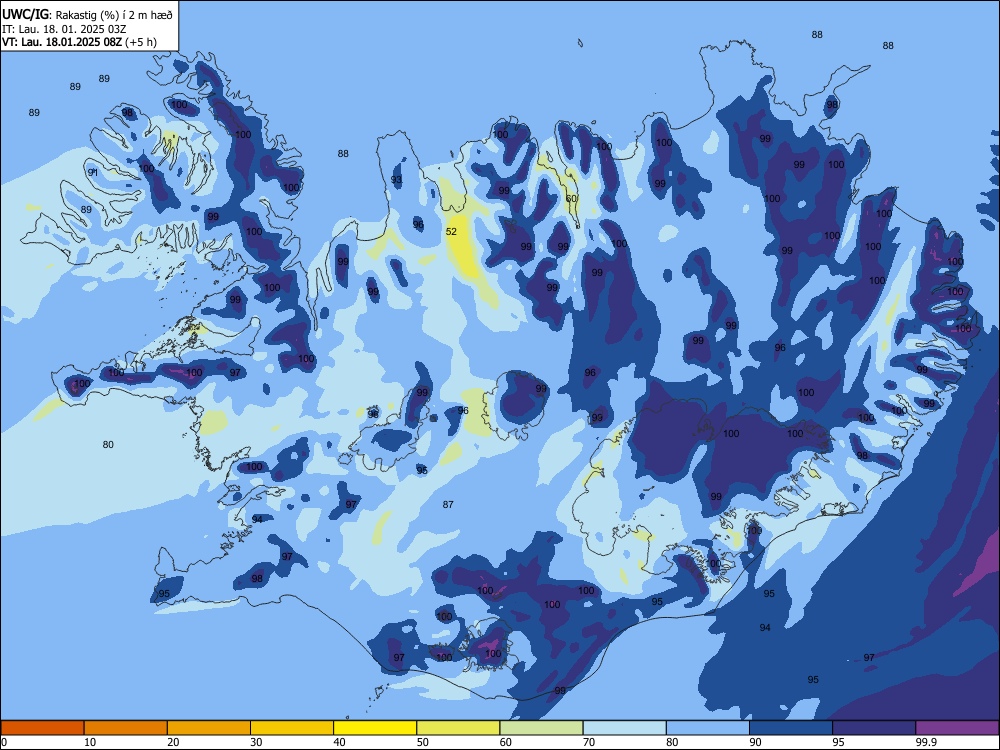Click the 95–99.9 indigo legend swatch

[x=874, y=728]
